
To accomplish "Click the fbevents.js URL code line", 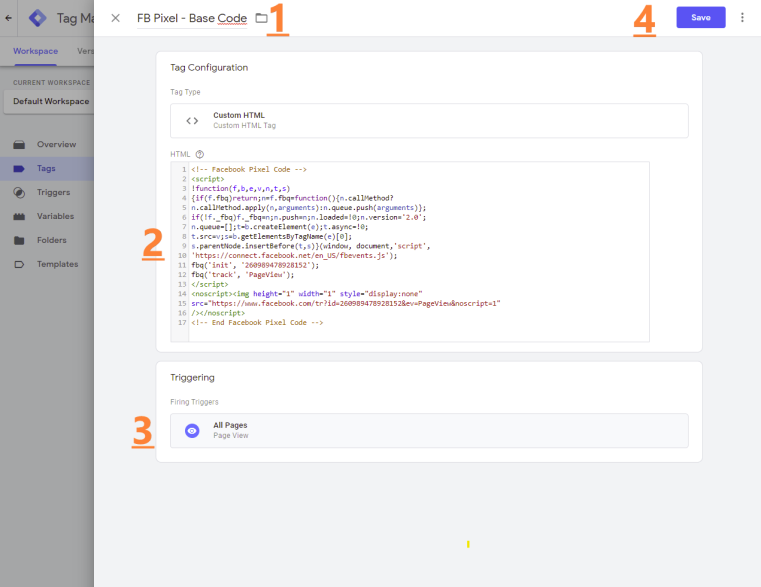I will [x=294, y=255].
